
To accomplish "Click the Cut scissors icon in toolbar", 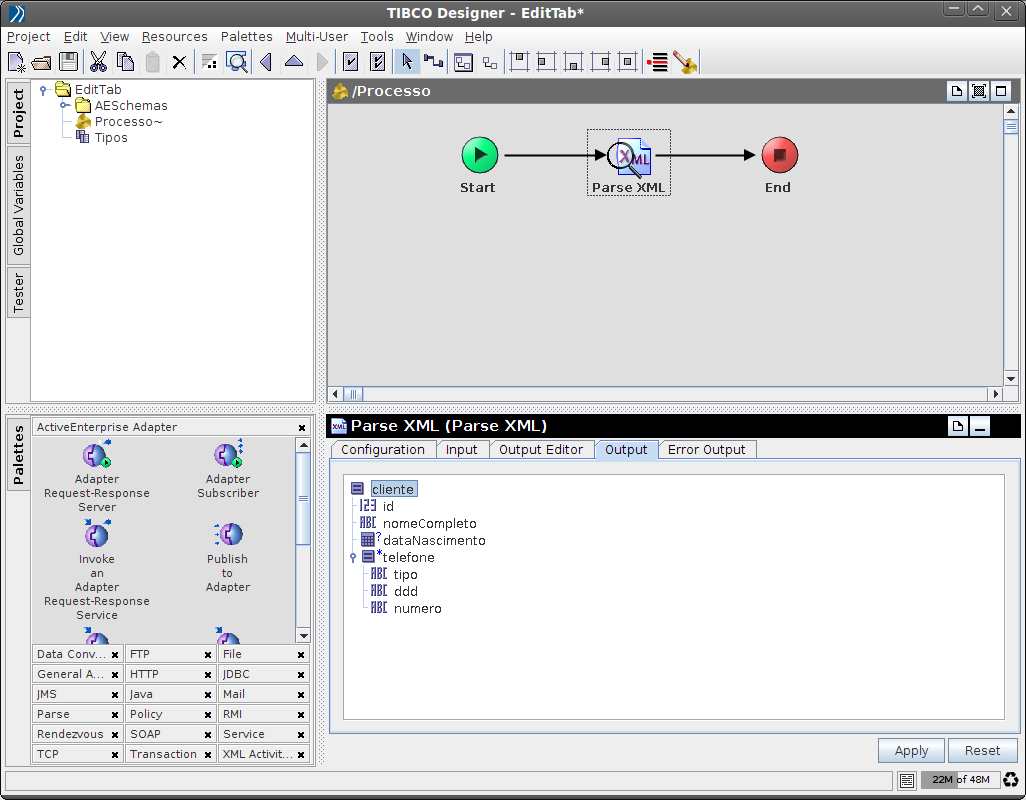I will tap(98, 62).
